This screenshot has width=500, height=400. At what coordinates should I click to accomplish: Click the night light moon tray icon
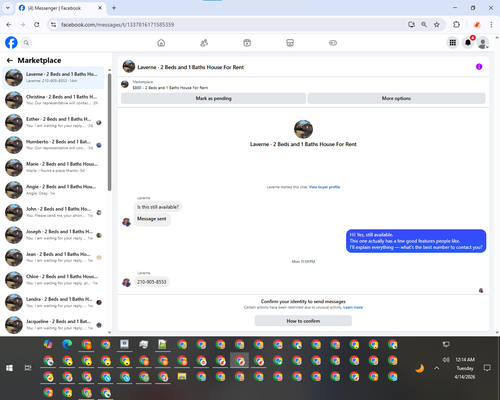[x=419, y=368]
